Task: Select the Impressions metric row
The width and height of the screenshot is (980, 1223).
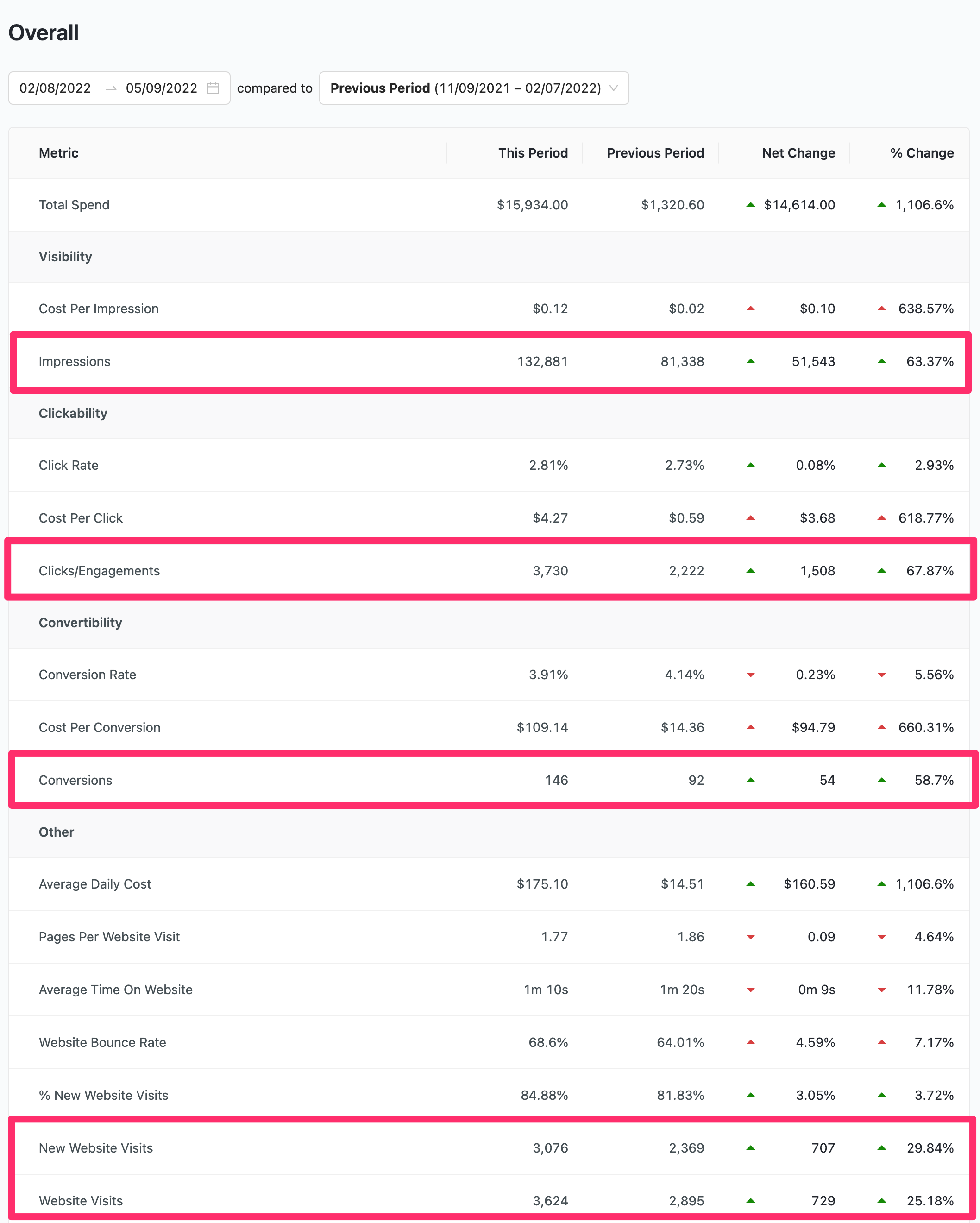Action: coord(75,361)
